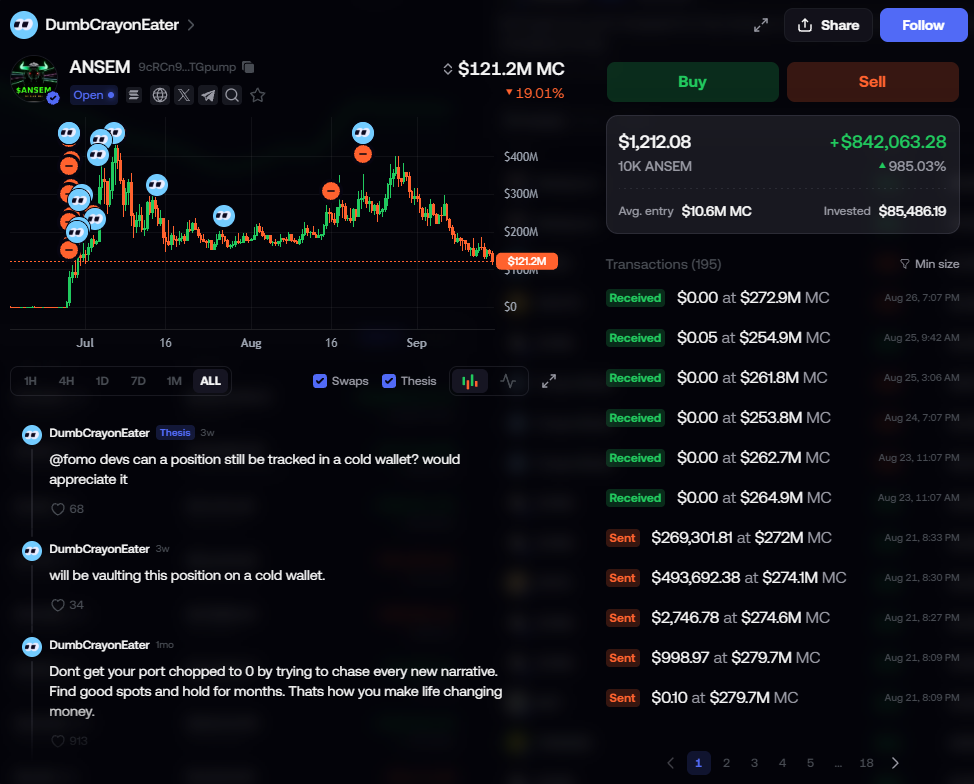The width and height of the screenshot is (974, 784).
Task: Select the 1H timeframe
Action: 30,381
